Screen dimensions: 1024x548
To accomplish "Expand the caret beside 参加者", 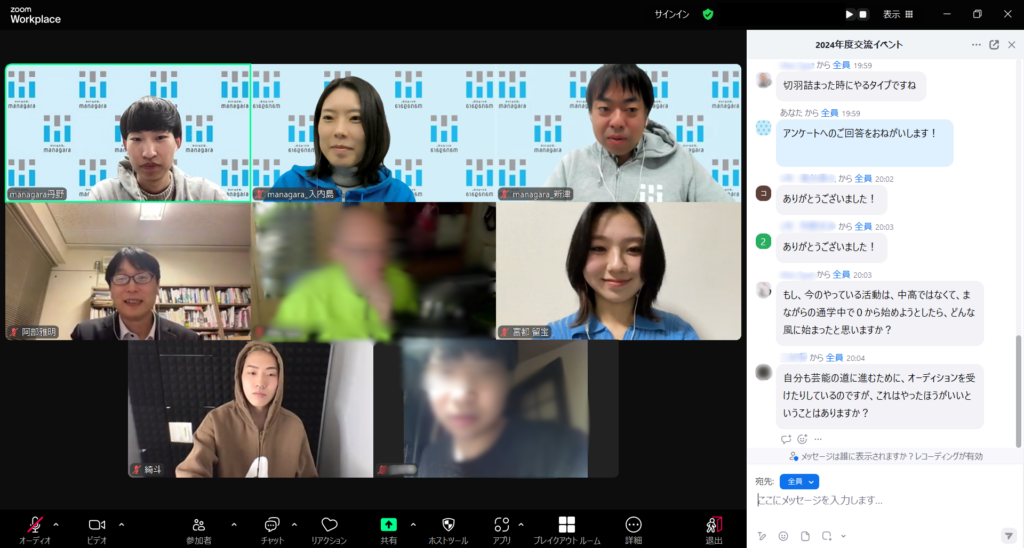I will pos(234,524).
